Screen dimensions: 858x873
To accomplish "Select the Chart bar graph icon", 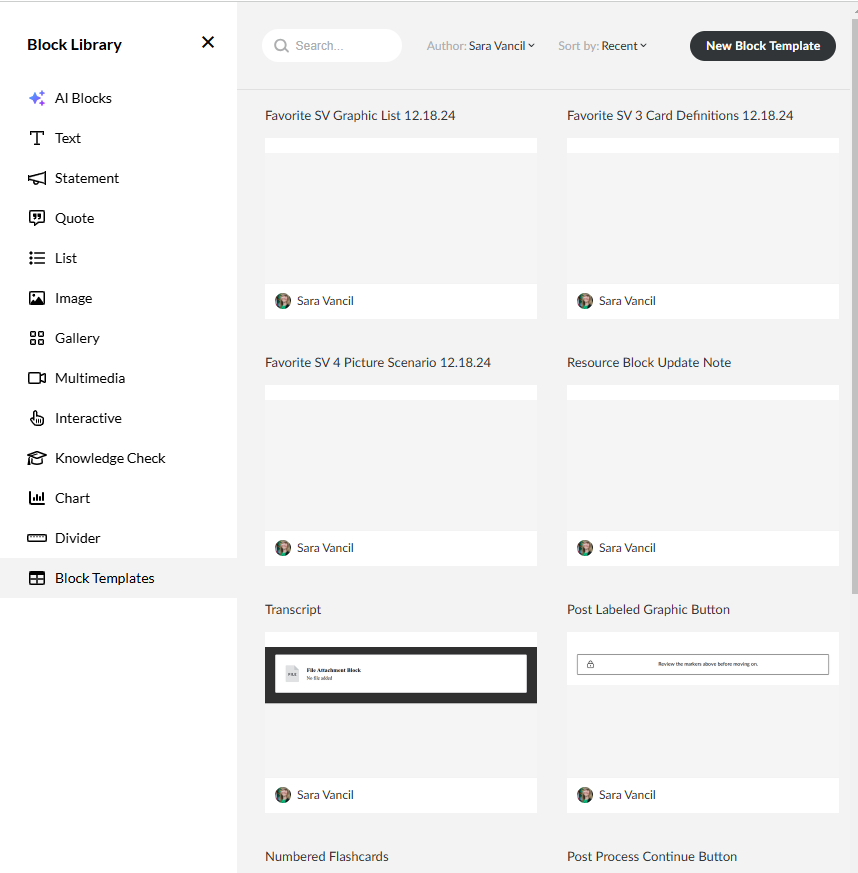I will tap(37, 498).
